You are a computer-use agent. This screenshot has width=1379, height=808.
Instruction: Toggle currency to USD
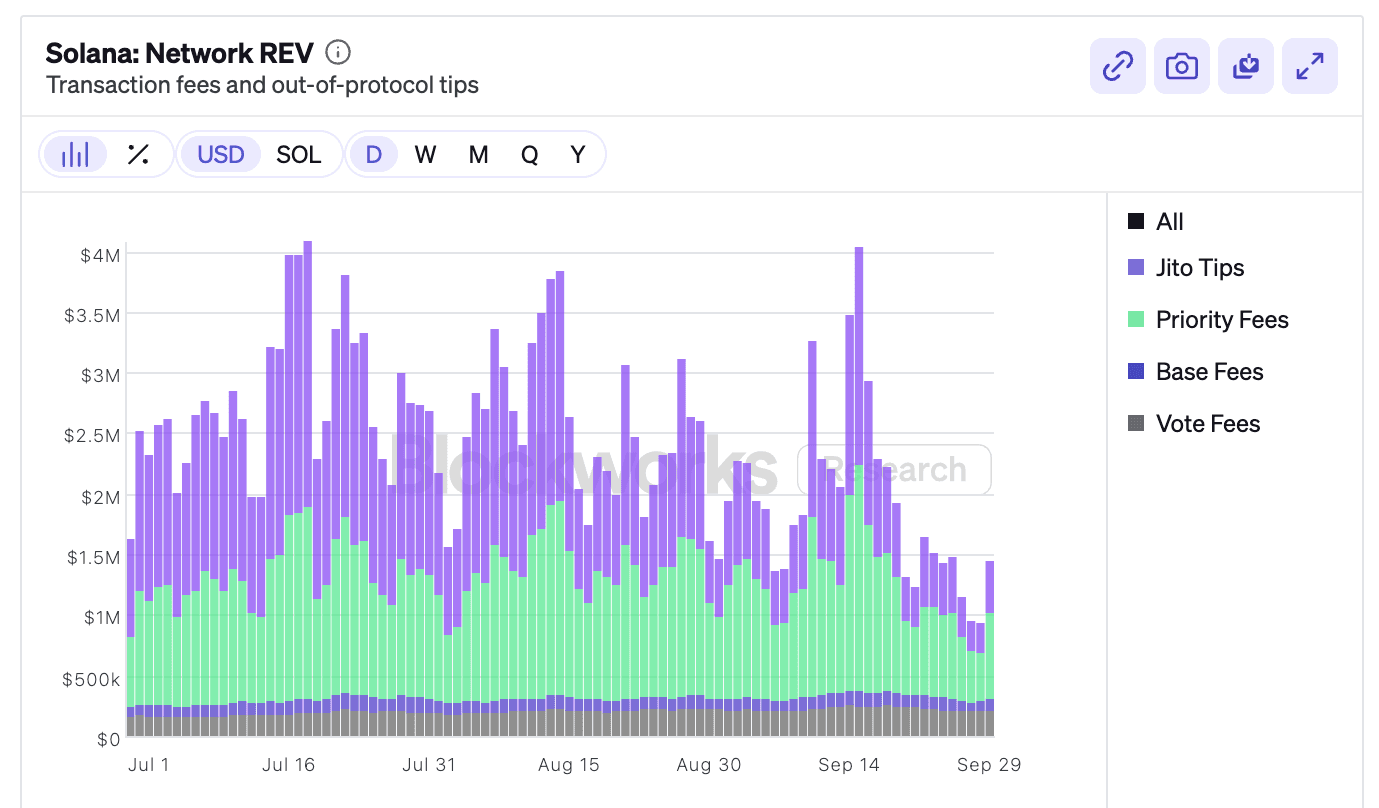221,154
